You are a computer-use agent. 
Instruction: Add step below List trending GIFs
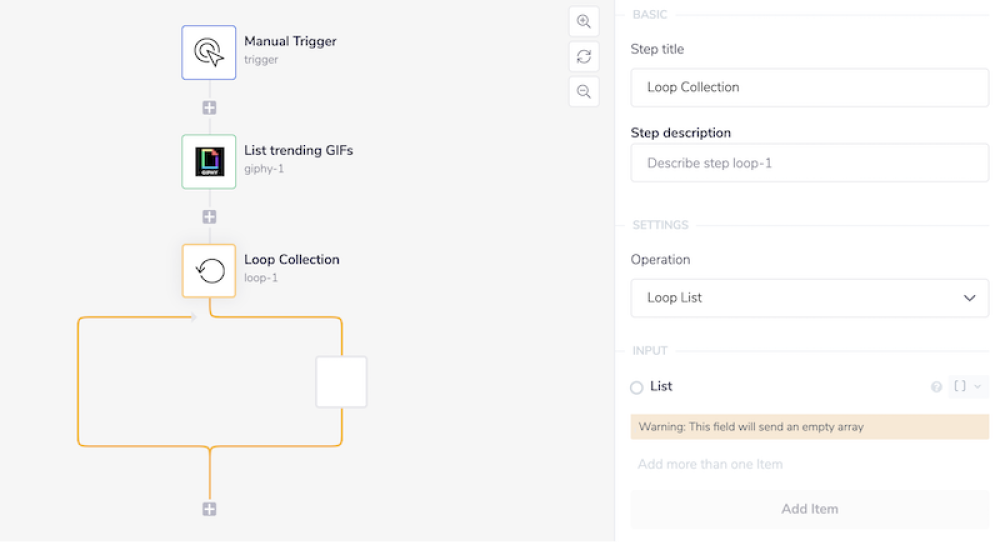(209, 216)
